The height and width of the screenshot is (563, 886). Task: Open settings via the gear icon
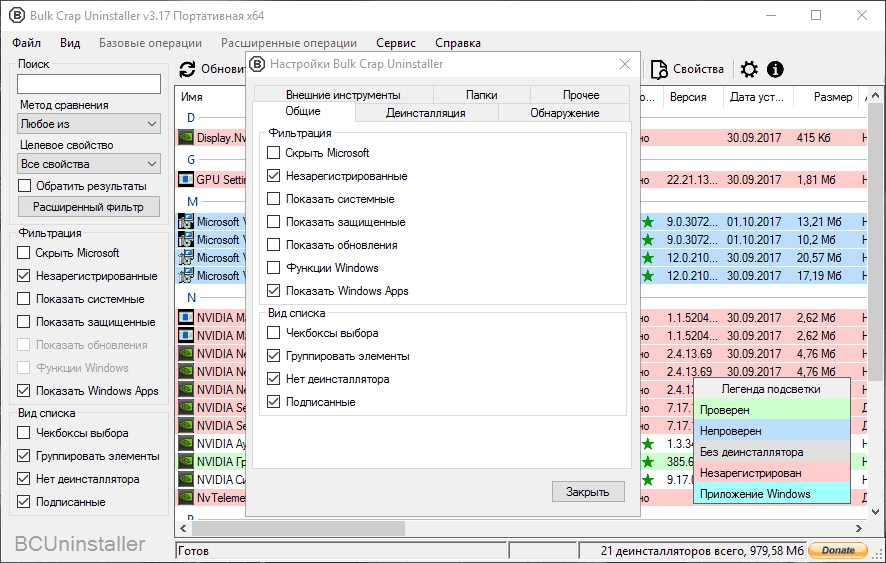click(x=749, y=70)
